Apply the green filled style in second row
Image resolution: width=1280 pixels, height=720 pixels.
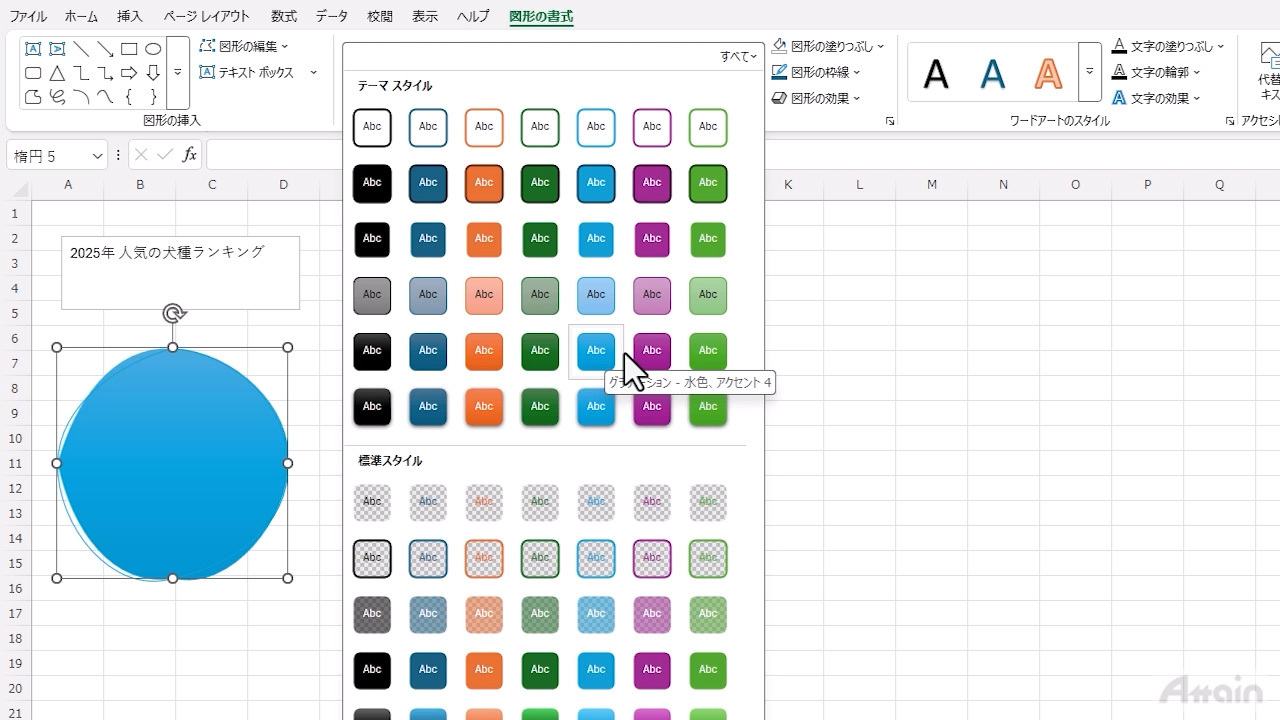[x=540, y=183]
